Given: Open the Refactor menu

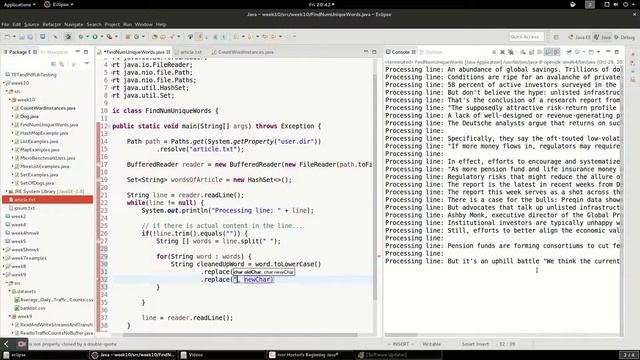Looking at the screenshot, I should [x=52, y=24].
